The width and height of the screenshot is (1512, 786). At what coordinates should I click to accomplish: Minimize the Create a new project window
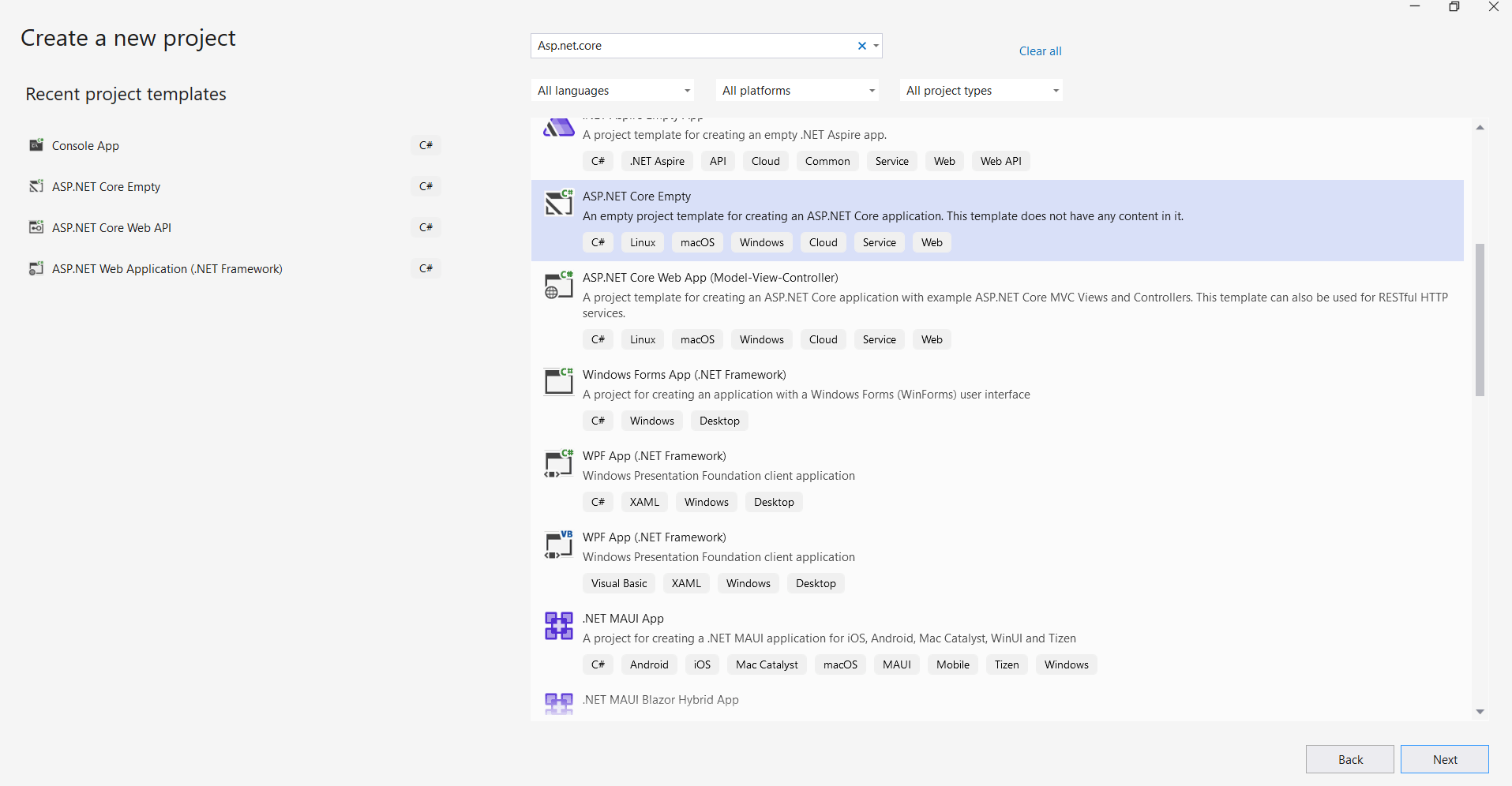coord(1415,6)
